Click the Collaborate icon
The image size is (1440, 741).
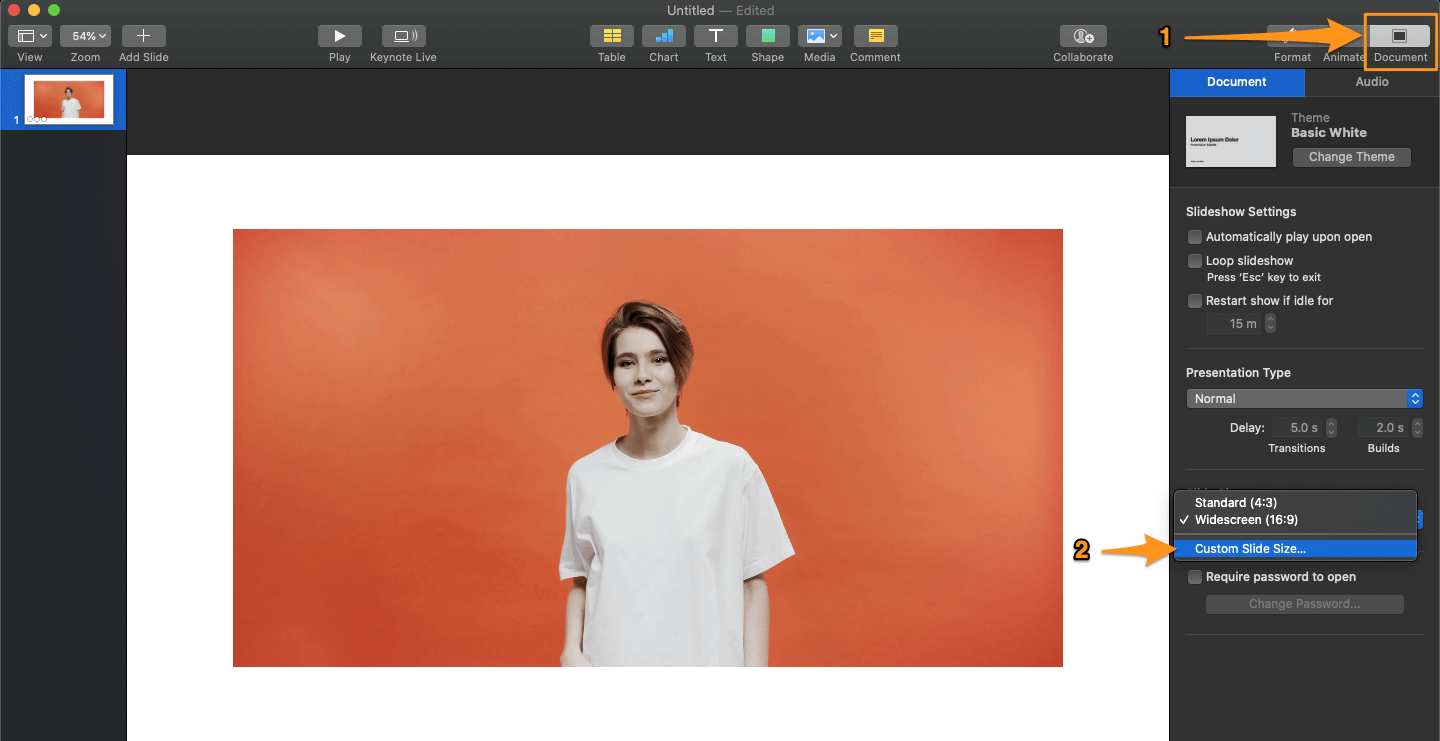coord(1083,36)
